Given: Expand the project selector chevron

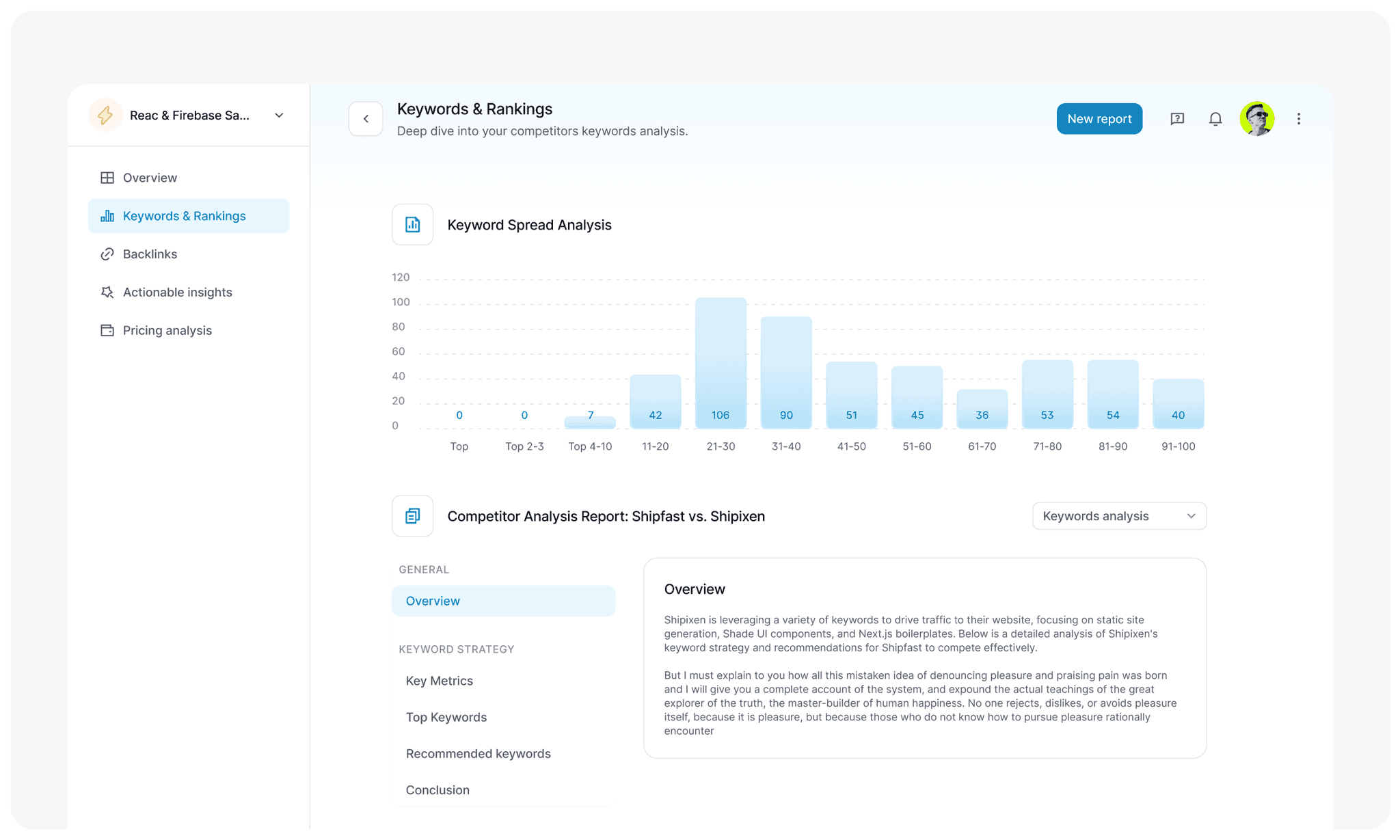Looking at the screenshot, I should pos(279,116).
